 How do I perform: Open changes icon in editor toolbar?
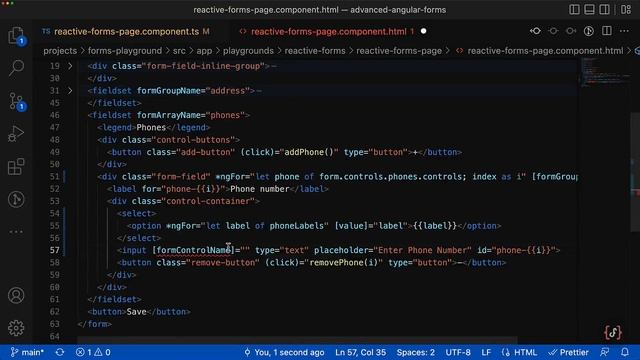click(535, 31)
